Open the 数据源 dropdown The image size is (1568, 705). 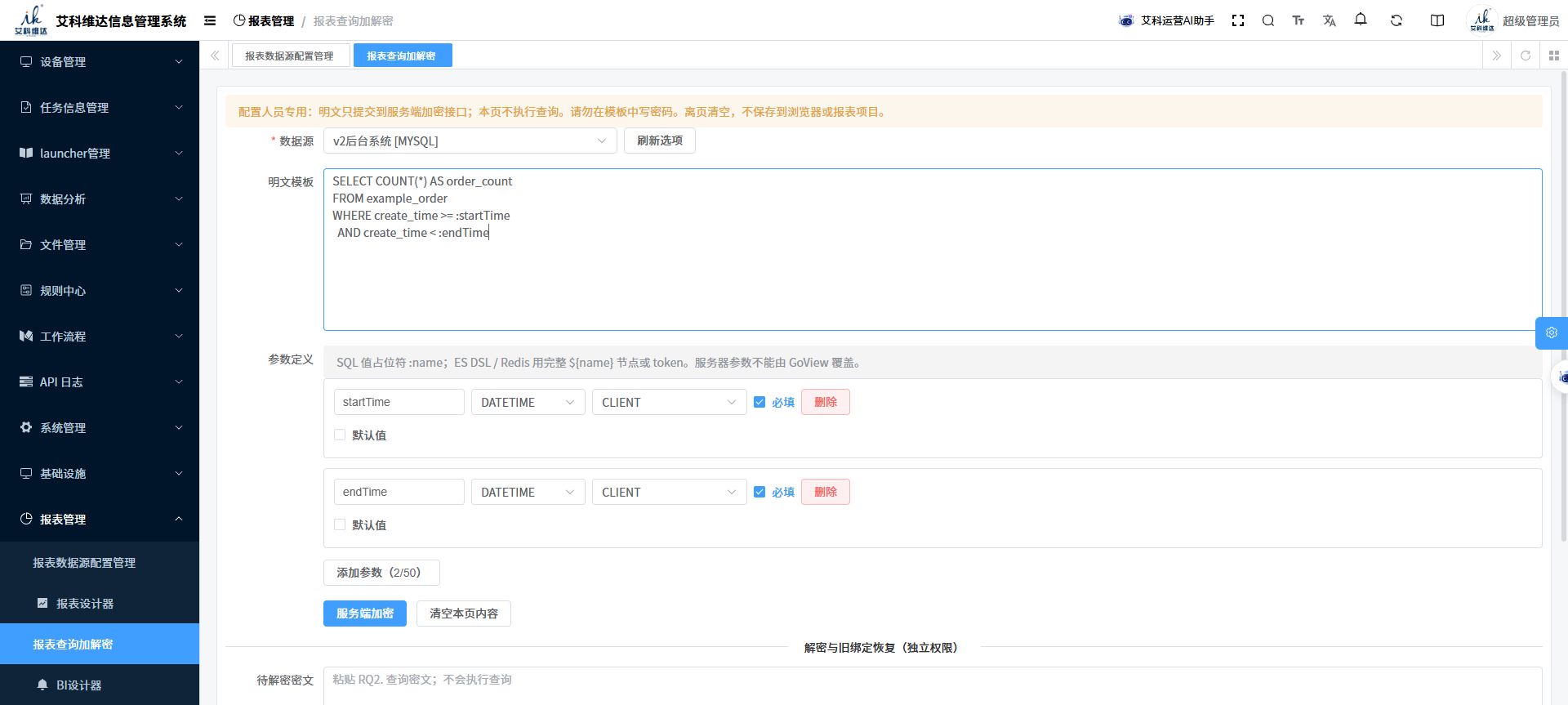click(470, 141)
